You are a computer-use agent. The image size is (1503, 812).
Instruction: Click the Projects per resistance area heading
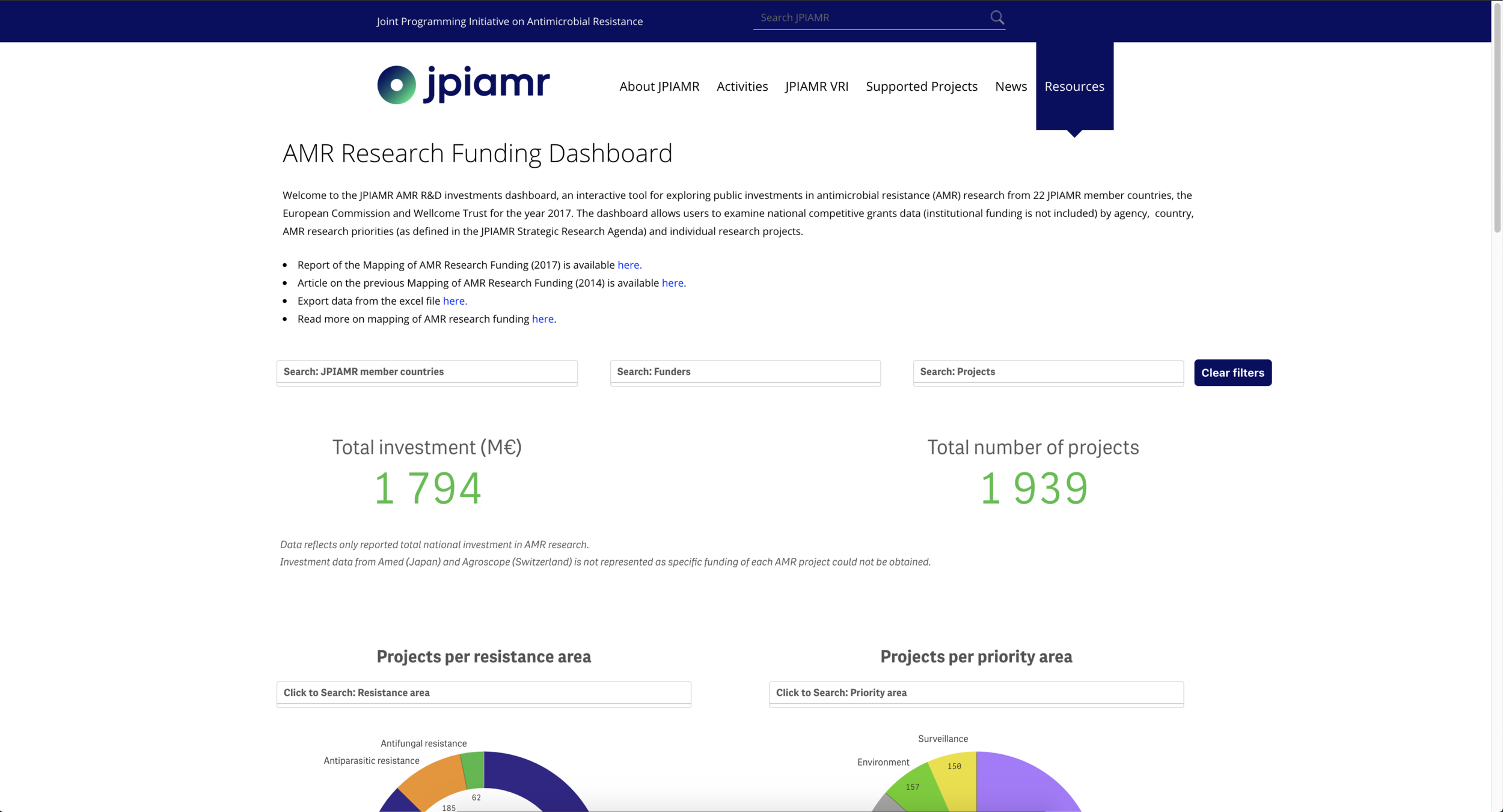click(x=483, y=656)
